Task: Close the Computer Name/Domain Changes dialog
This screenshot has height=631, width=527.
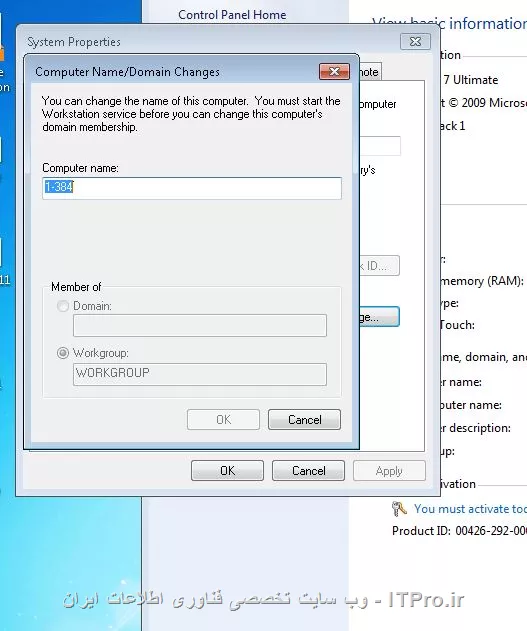Action: click(x=334, y=72)
